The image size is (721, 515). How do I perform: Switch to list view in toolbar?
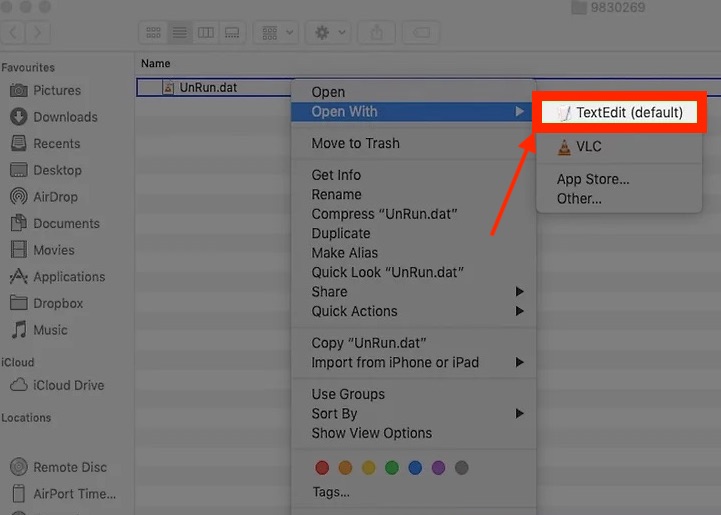(179, 33)
